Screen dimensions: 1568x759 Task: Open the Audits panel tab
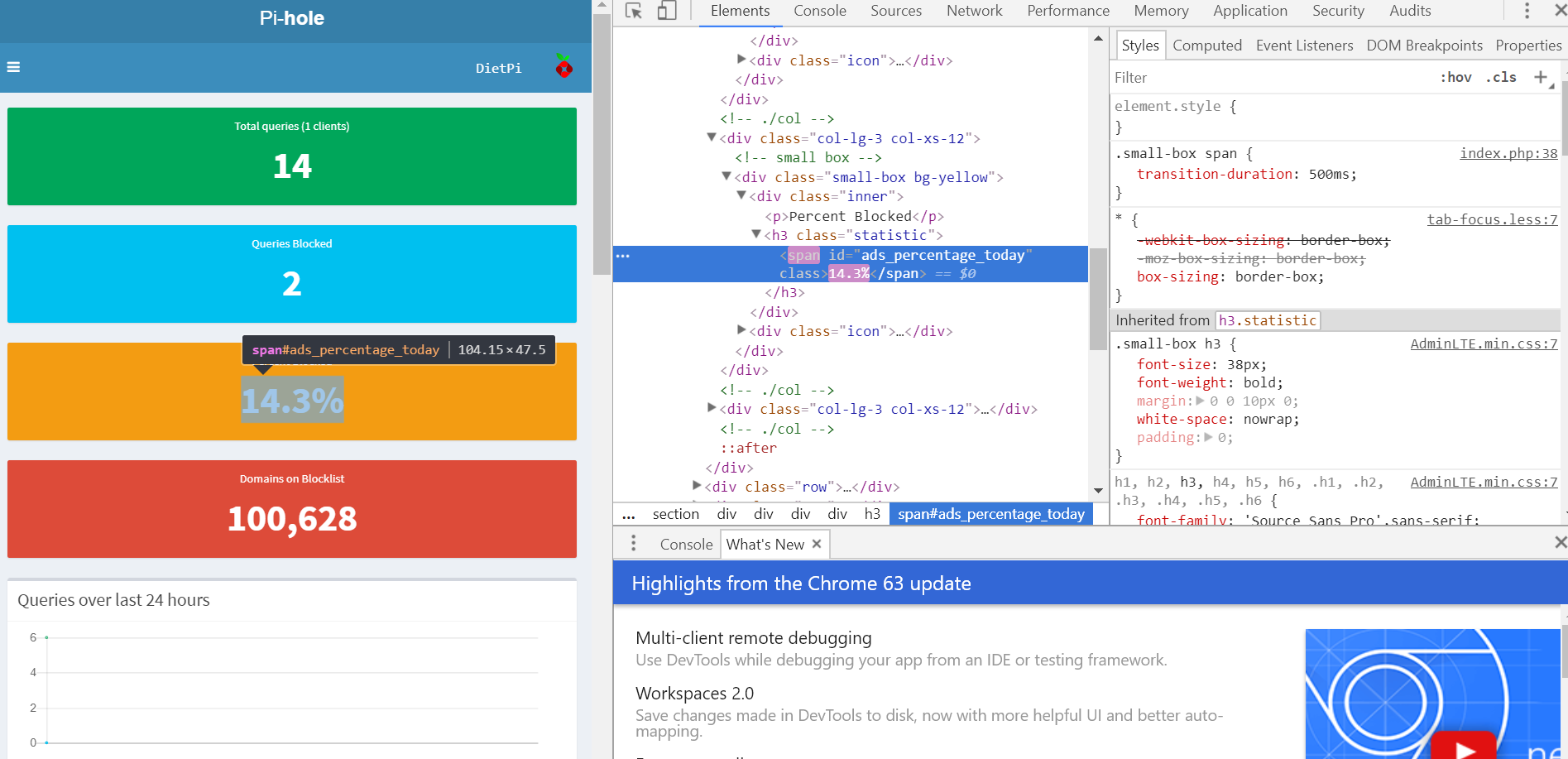coord(1410,11)
